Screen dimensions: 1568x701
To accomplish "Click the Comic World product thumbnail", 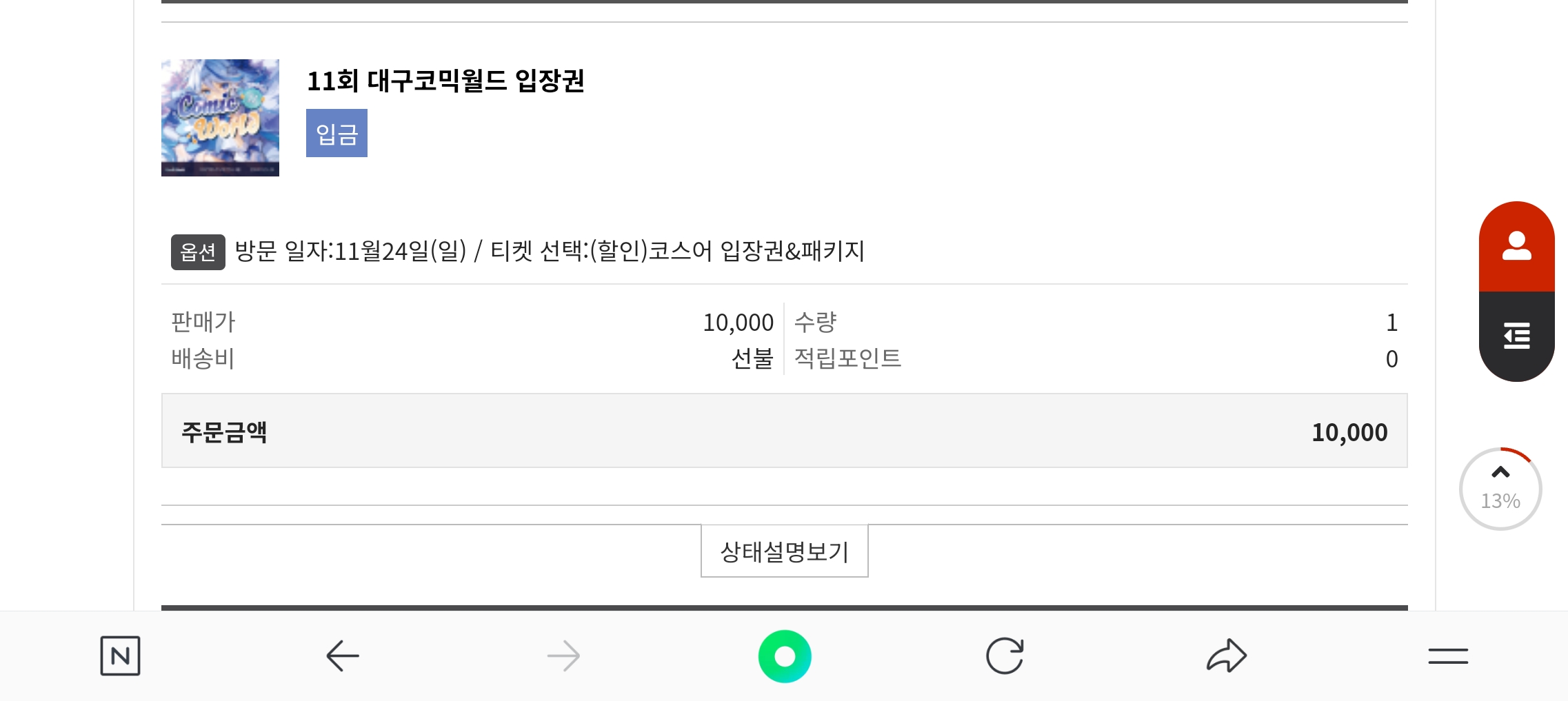I will [x=220, y=118].
